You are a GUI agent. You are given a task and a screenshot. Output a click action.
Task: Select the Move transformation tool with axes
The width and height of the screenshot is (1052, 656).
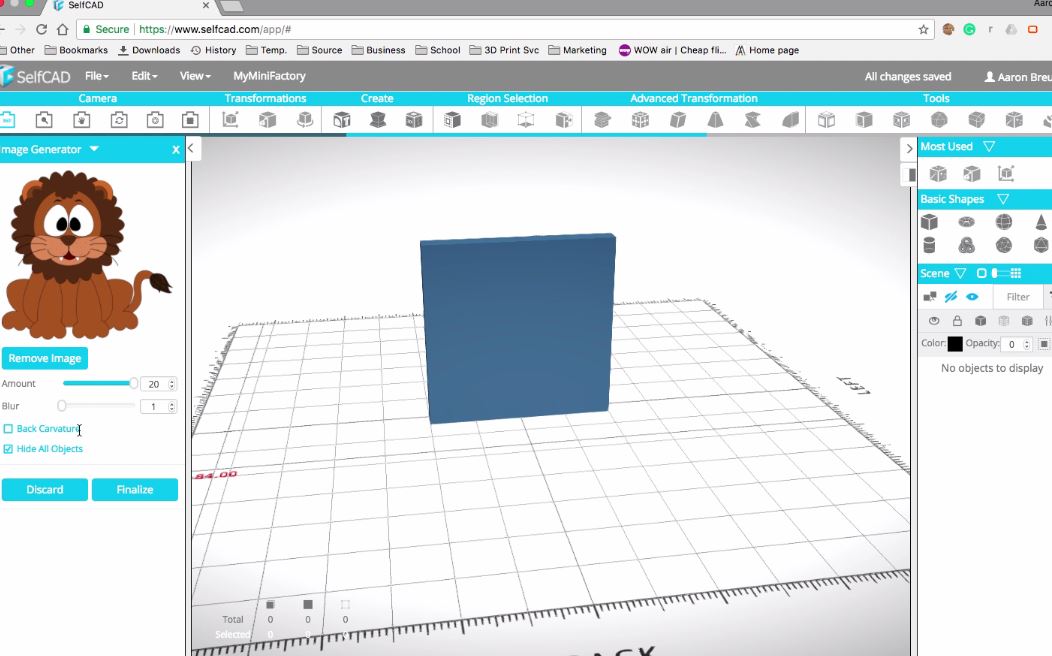230,120
